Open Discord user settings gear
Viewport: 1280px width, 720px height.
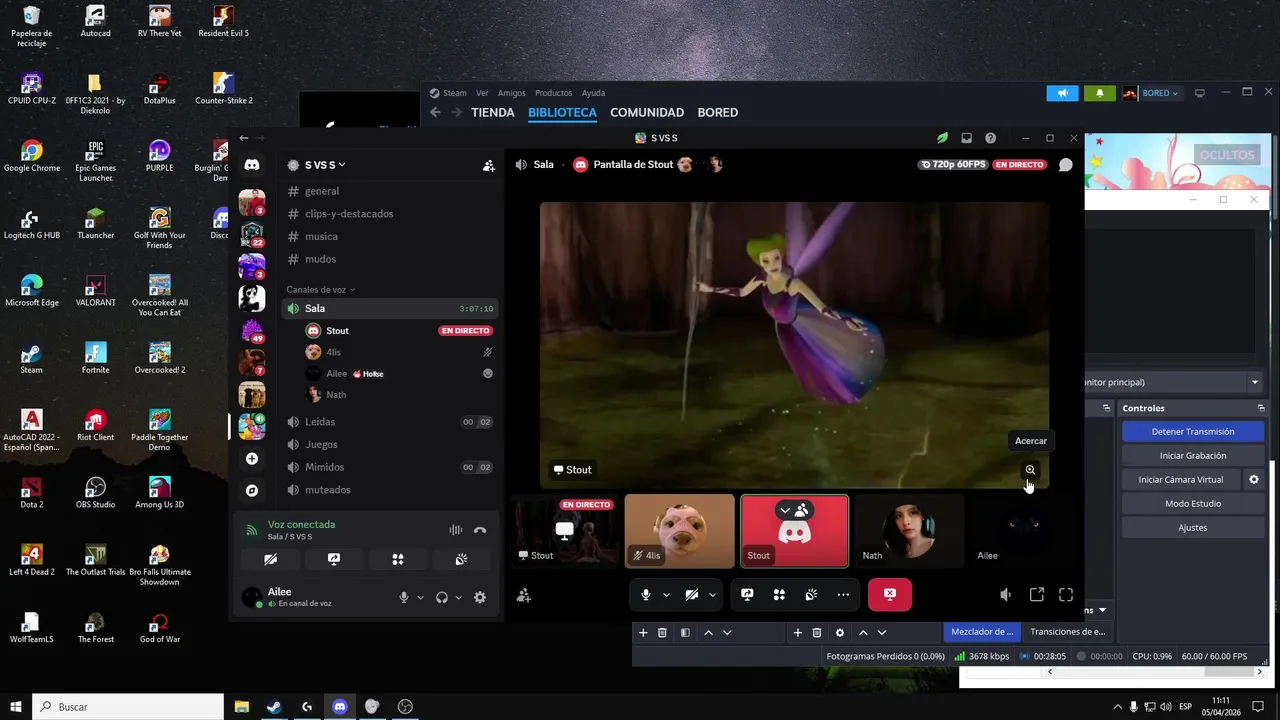tap(480, 597)
